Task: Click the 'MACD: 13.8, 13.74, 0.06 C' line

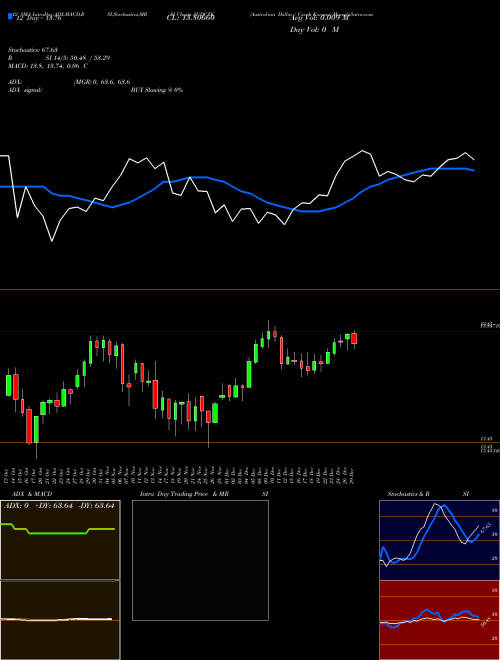Action: (x=48, y=66)
